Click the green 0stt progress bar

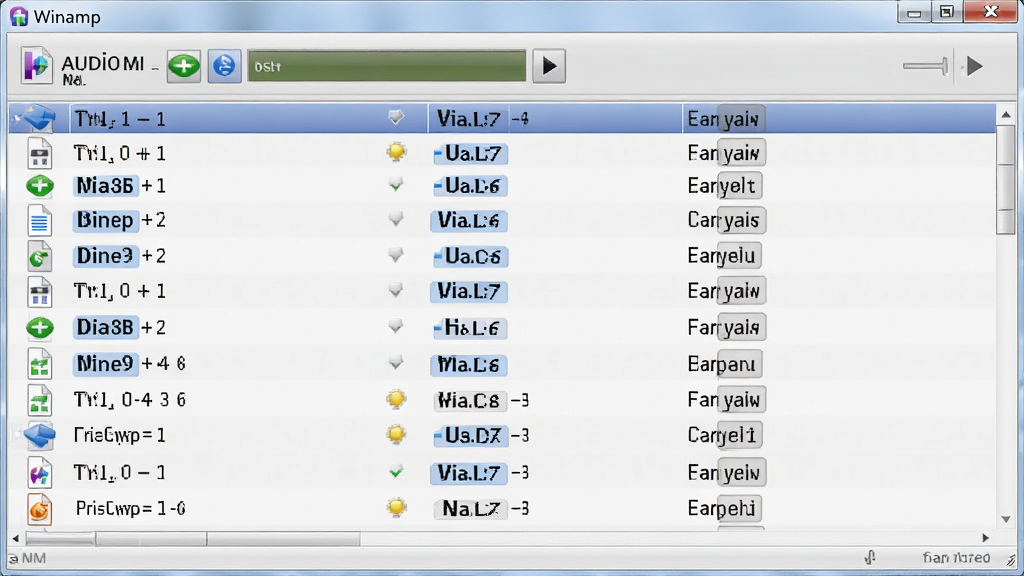tap(387, 66)
